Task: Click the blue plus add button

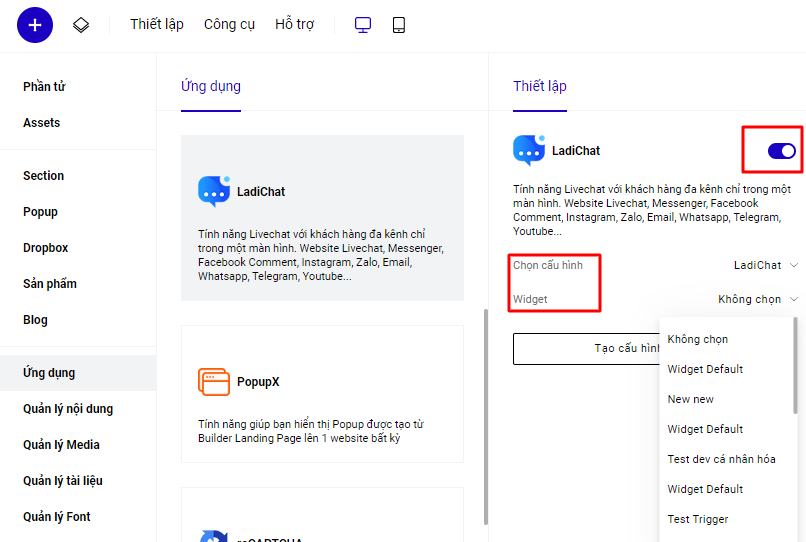Action: pos(35,25)
